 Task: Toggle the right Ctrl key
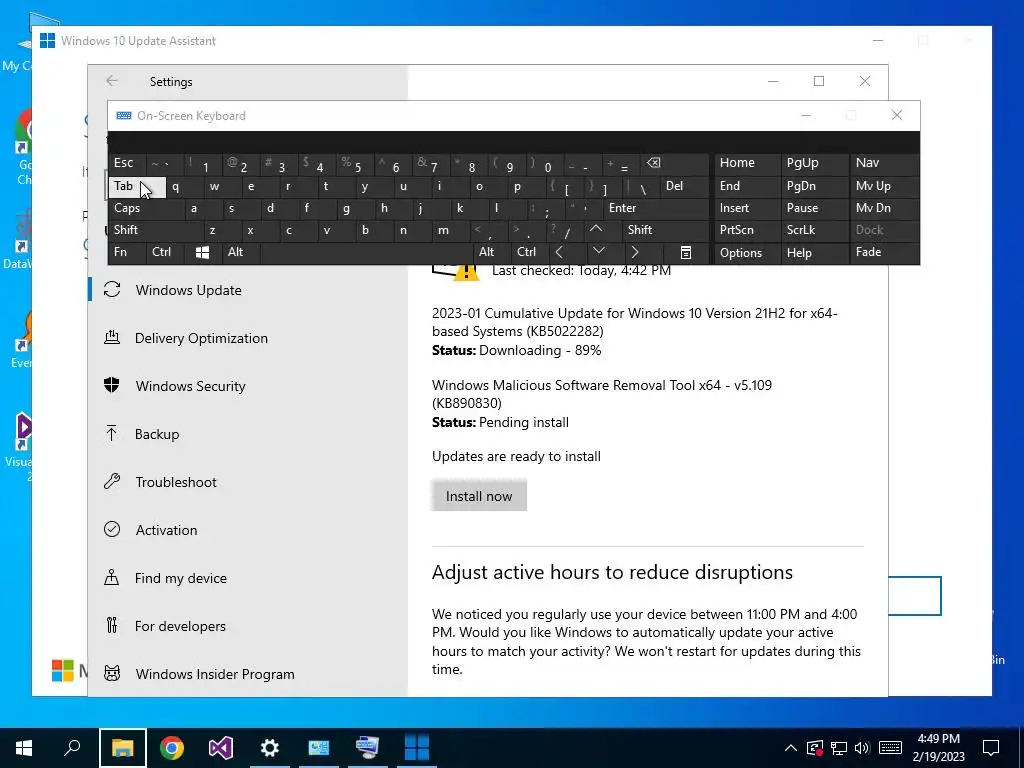(x=530, y=253)
